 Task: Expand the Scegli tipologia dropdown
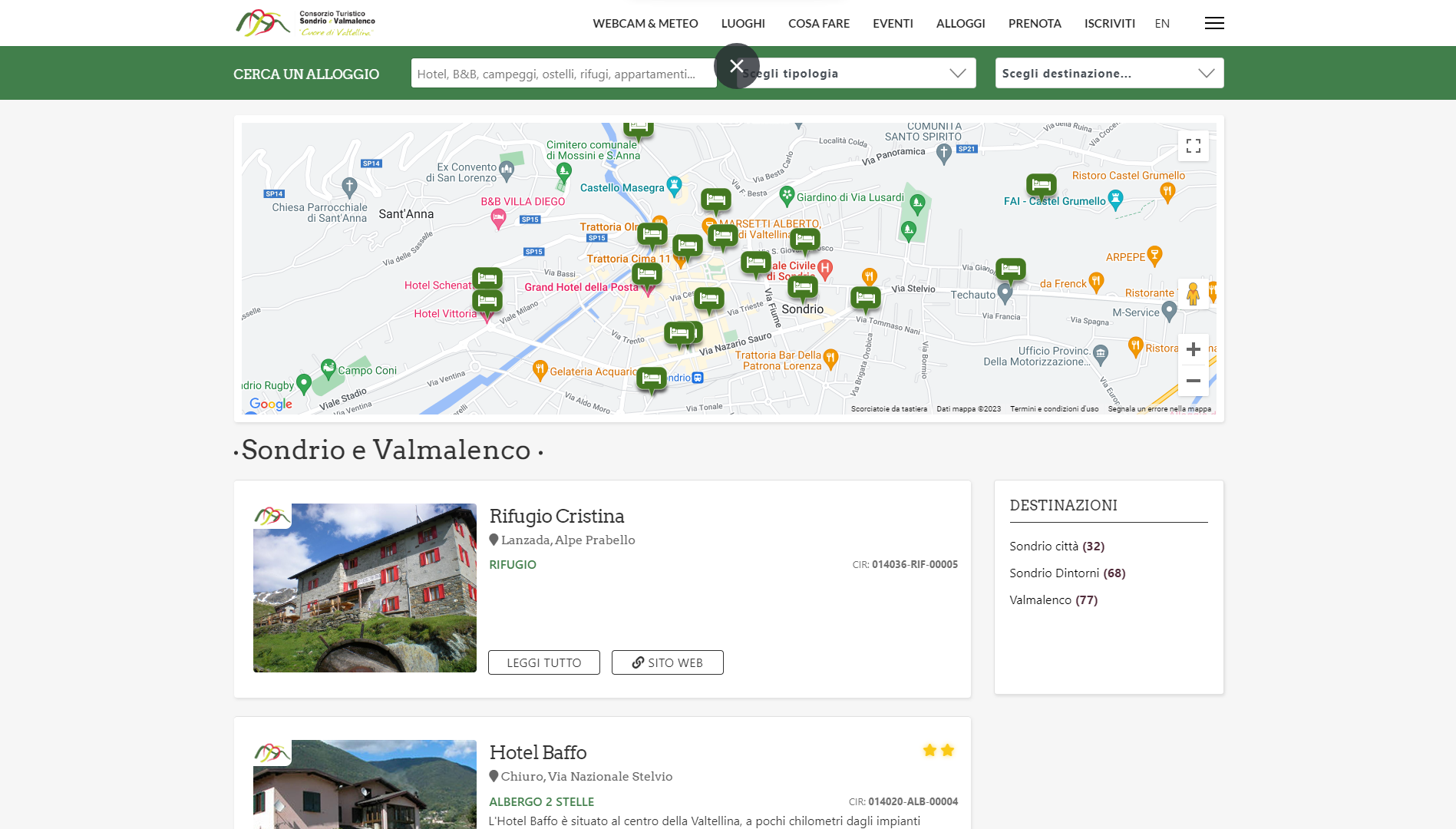pos(856,74)
